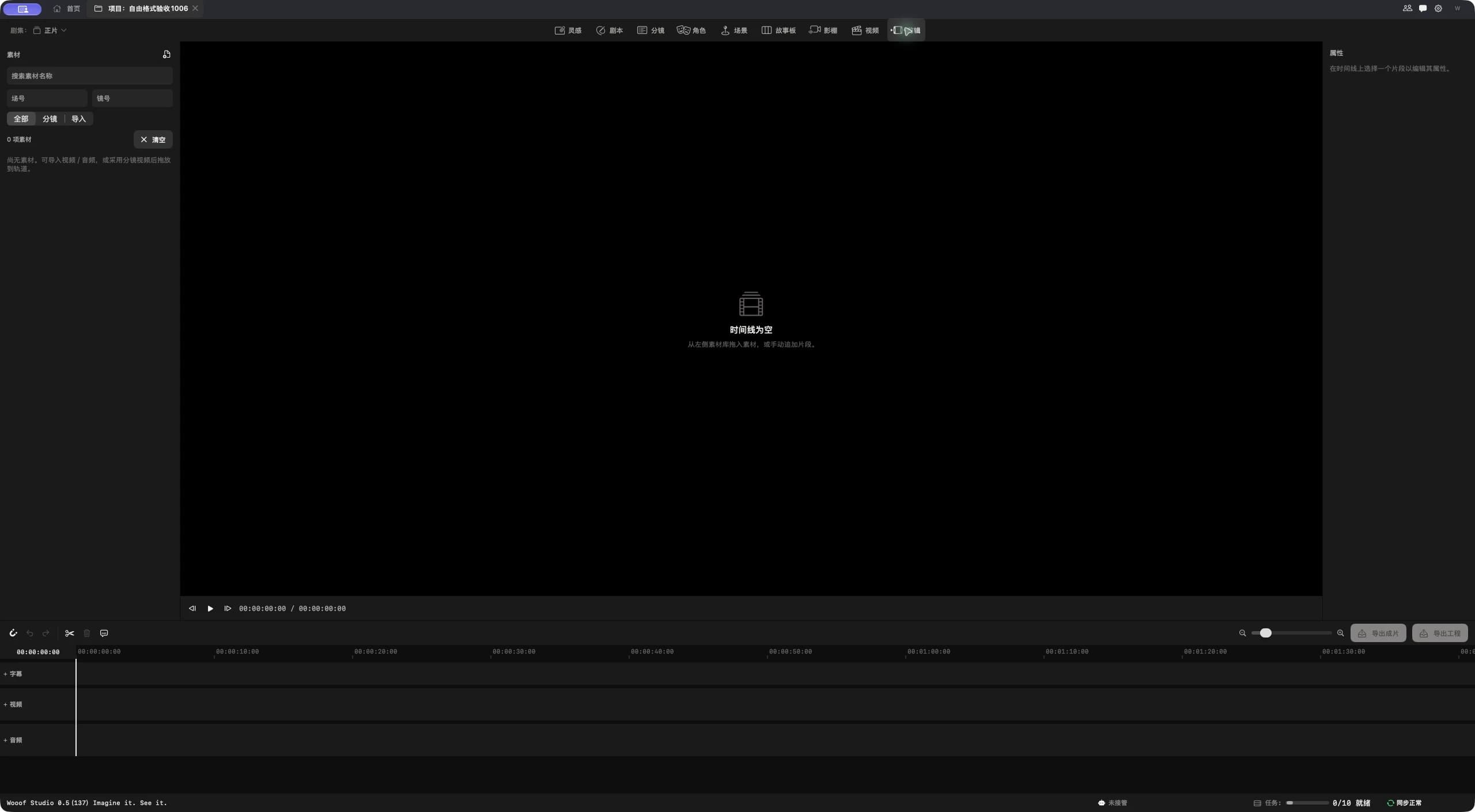Add a 字幕 subtitle track
Viewport: 1475px width, 812px height.
(x=13, y=674)
